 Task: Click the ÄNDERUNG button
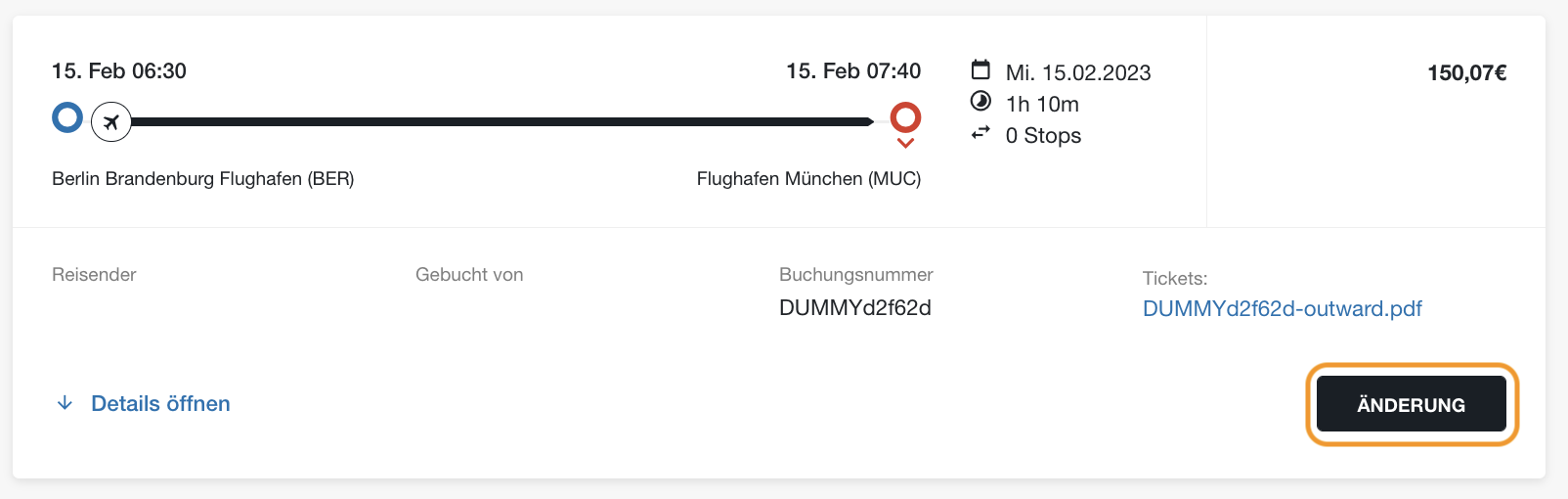(x=1412, y=404)
